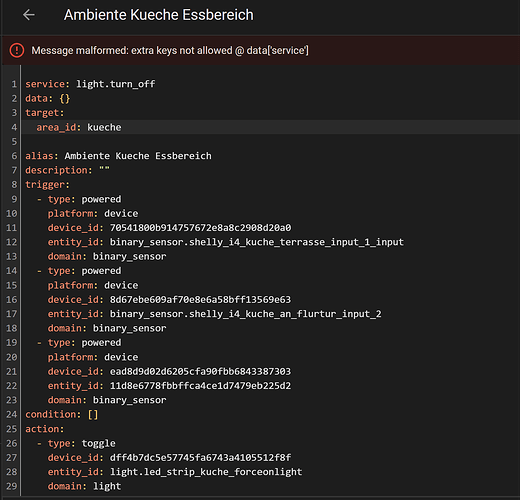Go back using the arrow icon
520x500 pixels.
coord(29,15)
